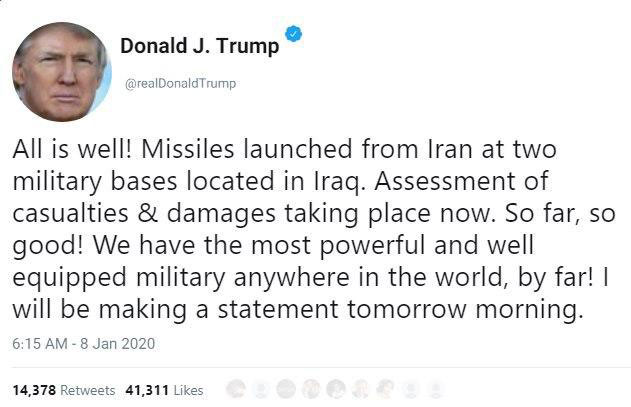Click the second liker avatar in the row
This screenshot has width=631, height=407.
[x=261, y=388]
